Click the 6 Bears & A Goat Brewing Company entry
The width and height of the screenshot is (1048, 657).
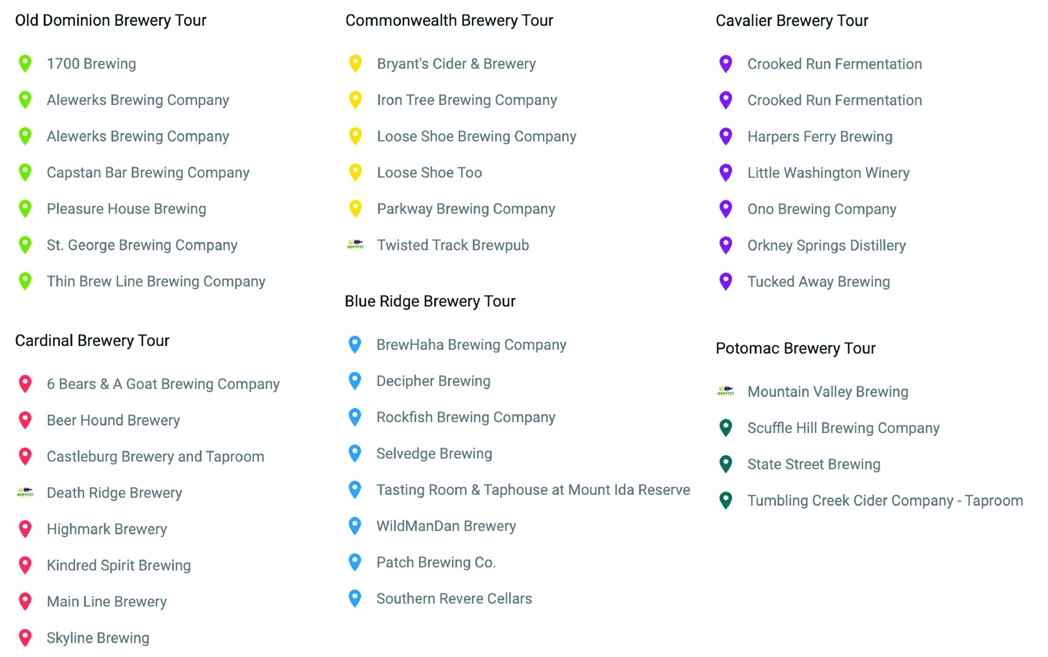click(163, 384)
